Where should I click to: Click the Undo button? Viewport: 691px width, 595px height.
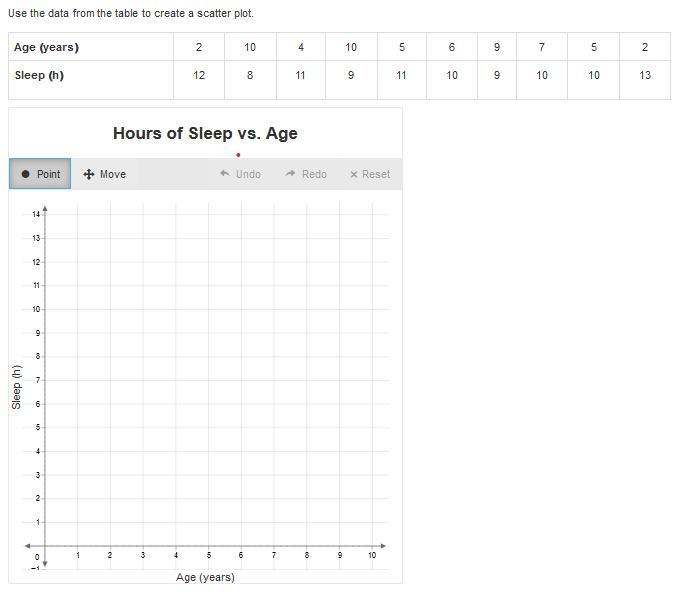240,174
